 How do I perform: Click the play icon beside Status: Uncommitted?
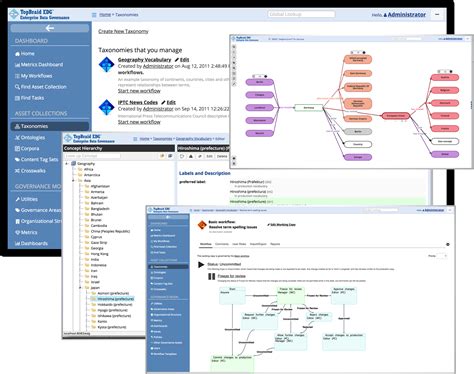pos(201,265)
